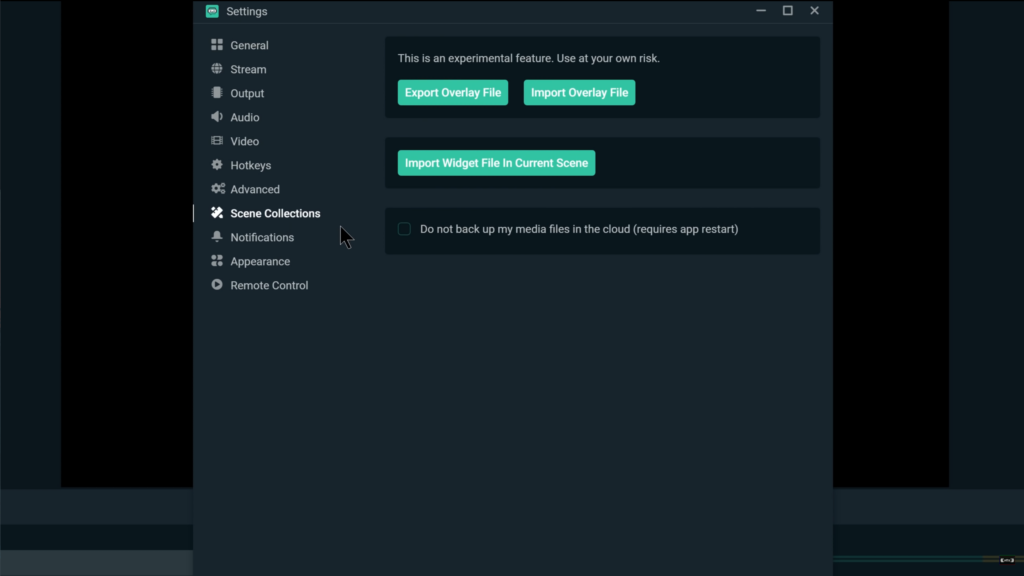The height and width of the screenshot is (576, 1024).
Task: Click the Notifications bell icon
Action: [217, 236]
